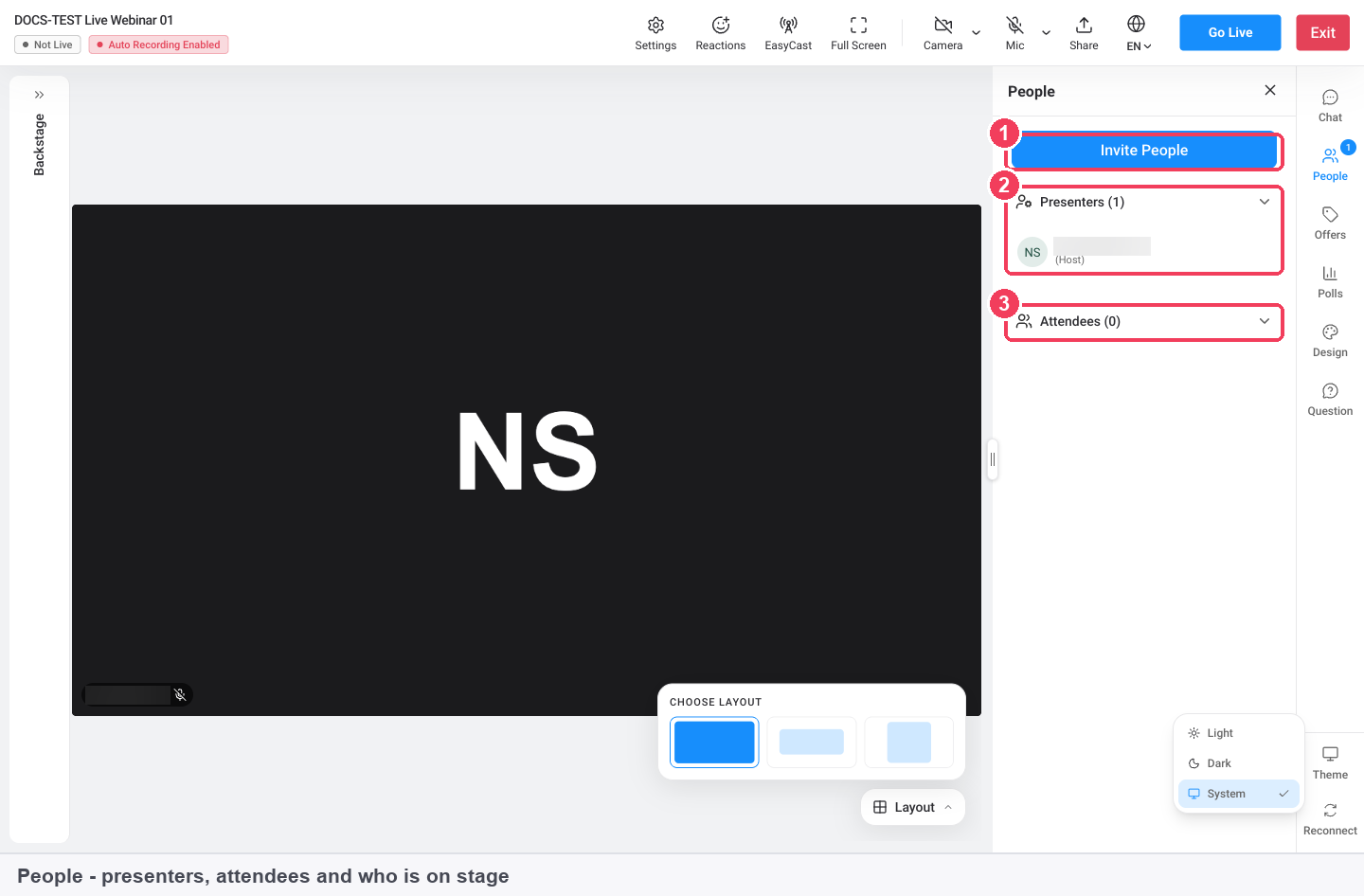The image size is (1364, 896).
Task: Open the Offers panel
Action: [x=1330, y=224]
